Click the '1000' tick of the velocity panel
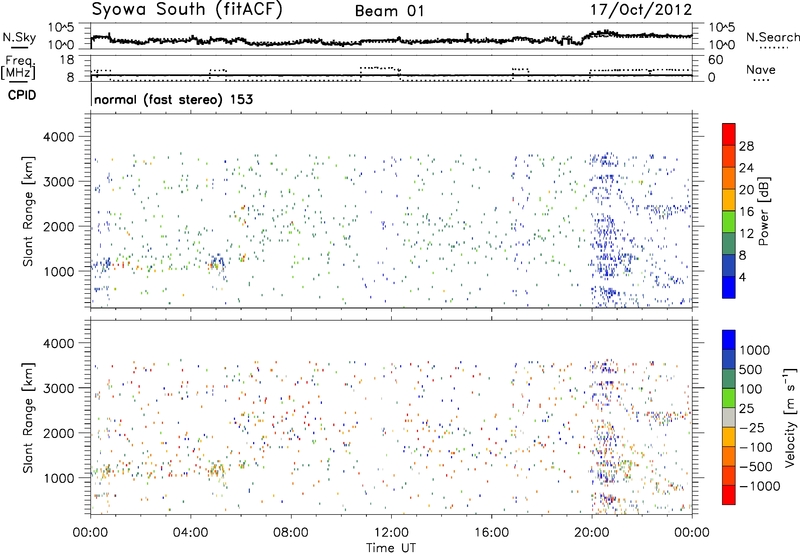 pos(58,478)
